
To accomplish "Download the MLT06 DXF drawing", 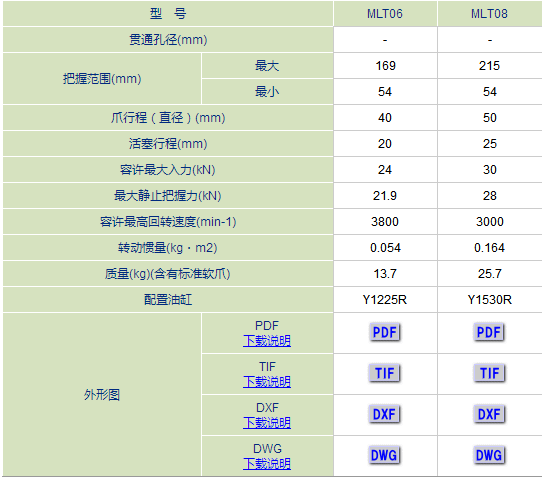I will 384,414.
